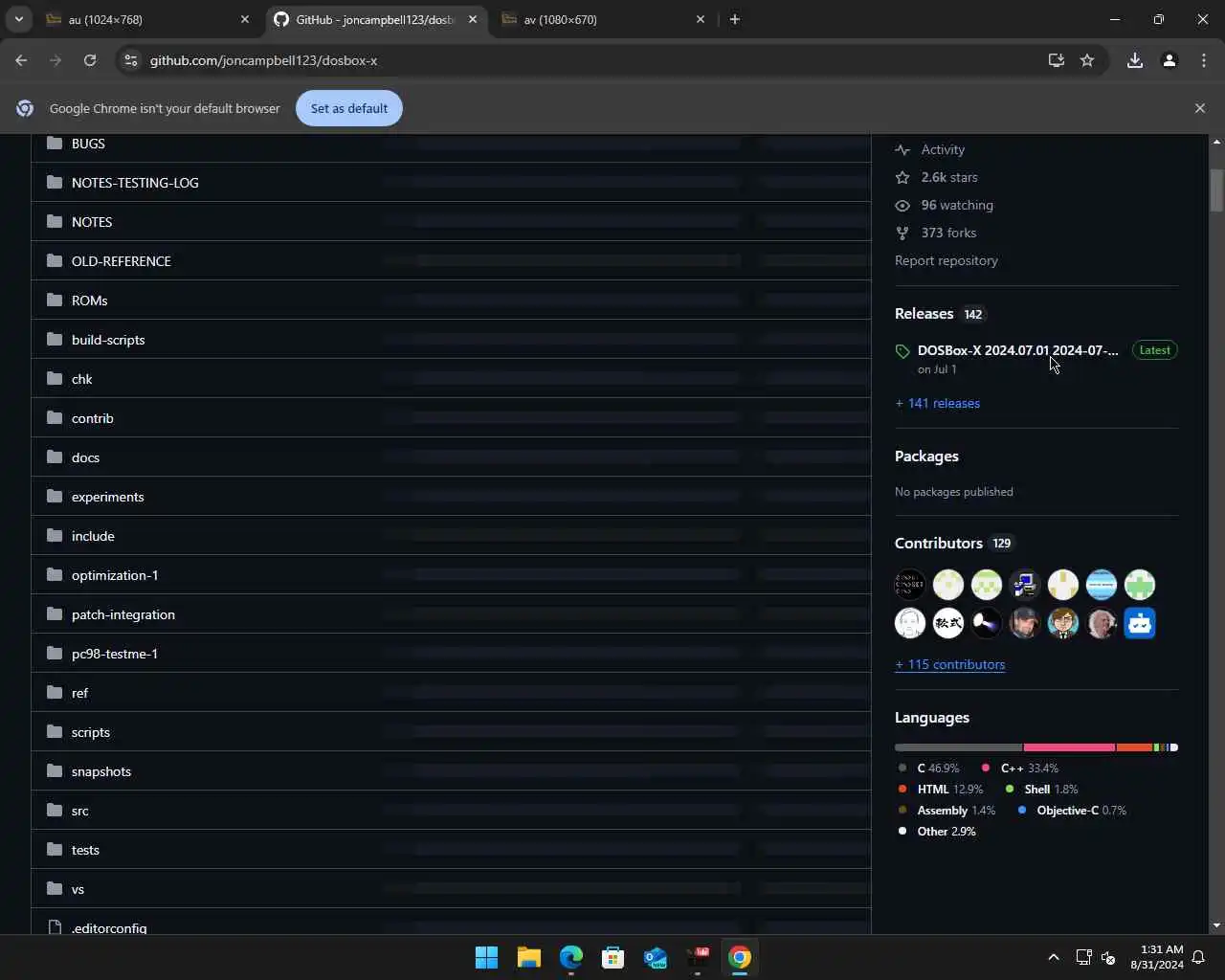Screen dimensions: 1225x980
Task: Click the address bar URL
Action: tap(263, 60)
